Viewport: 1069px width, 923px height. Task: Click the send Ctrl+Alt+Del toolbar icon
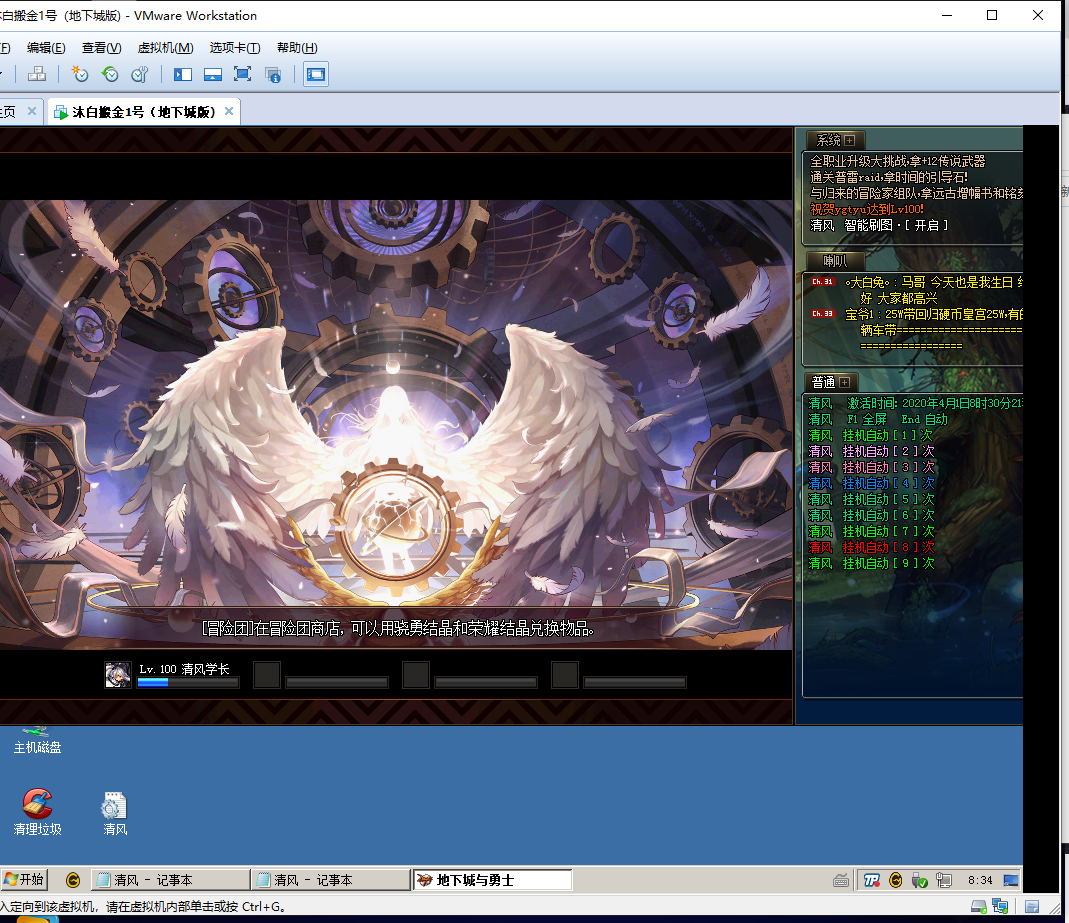point(37,74)
